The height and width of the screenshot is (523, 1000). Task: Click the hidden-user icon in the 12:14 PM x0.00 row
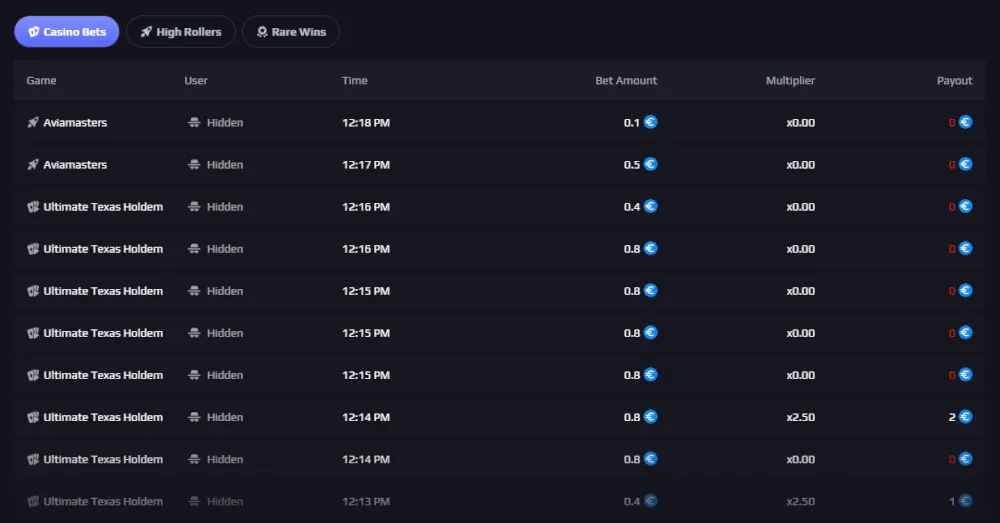tap(194, 459)
